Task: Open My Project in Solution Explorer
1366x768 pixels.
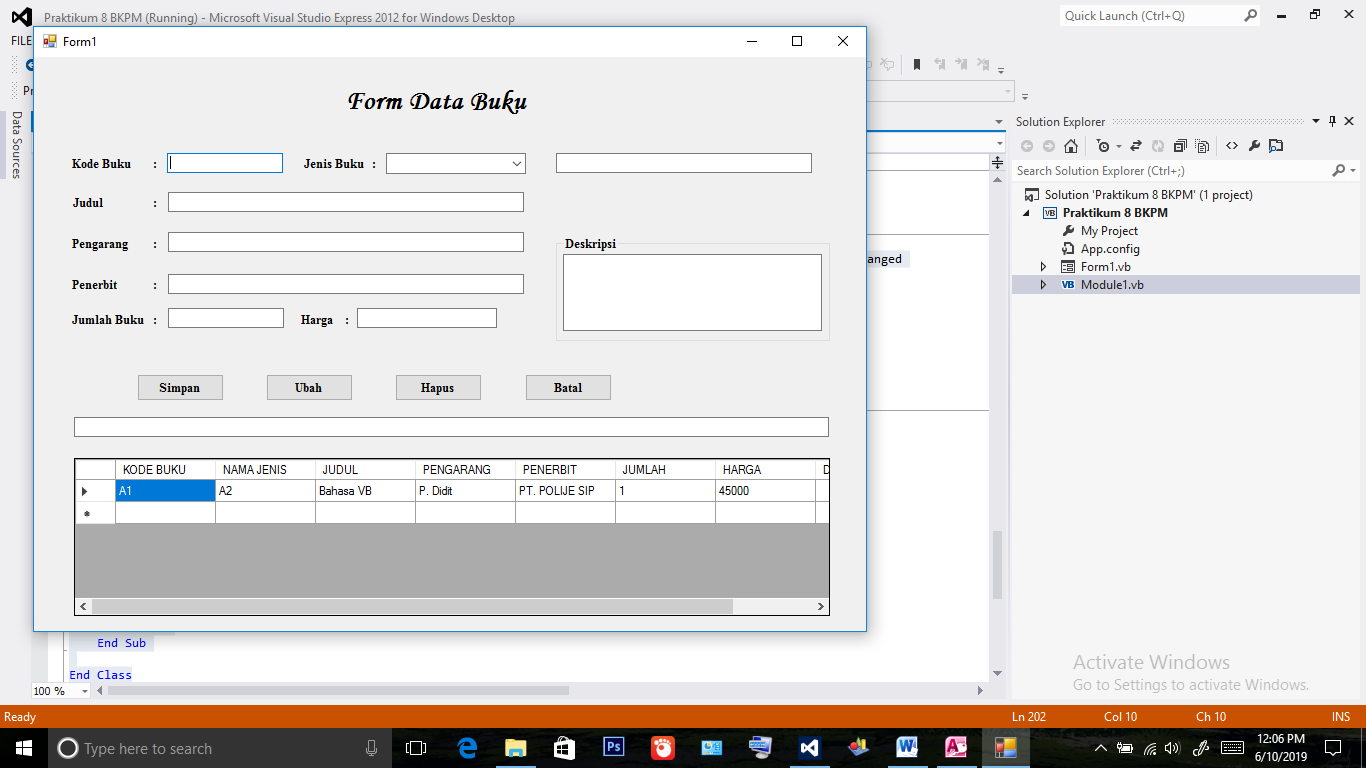Action: click(x=1108, y=231)
